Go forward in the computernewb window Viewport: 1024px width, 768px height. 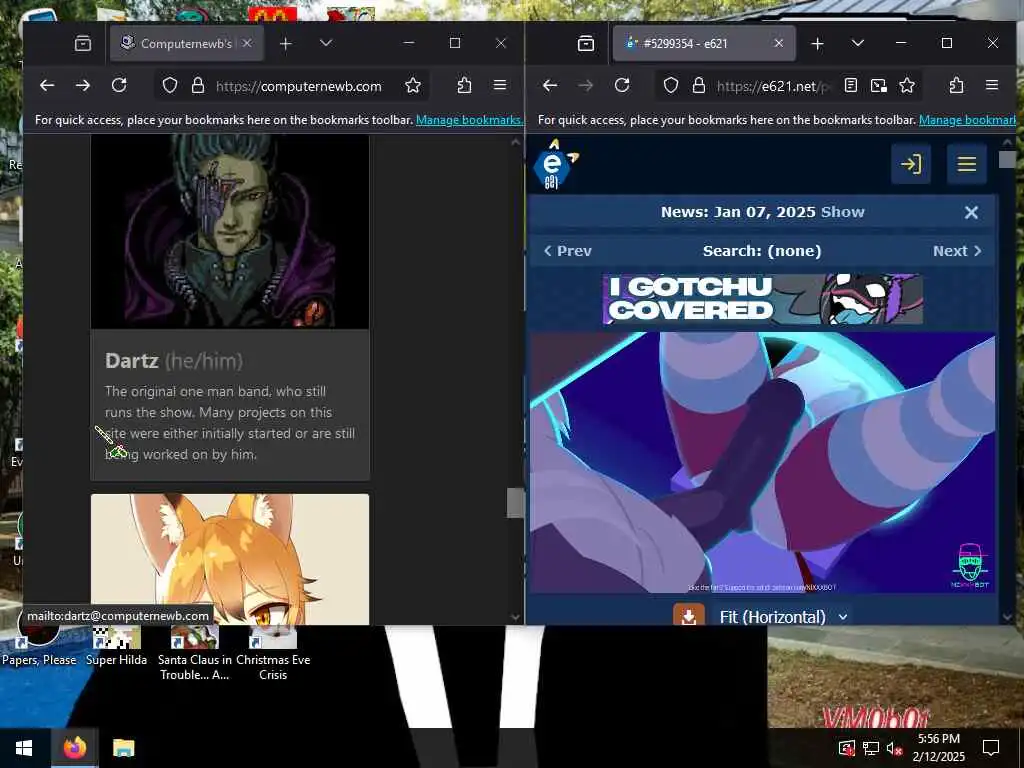(x=83, y=86)
